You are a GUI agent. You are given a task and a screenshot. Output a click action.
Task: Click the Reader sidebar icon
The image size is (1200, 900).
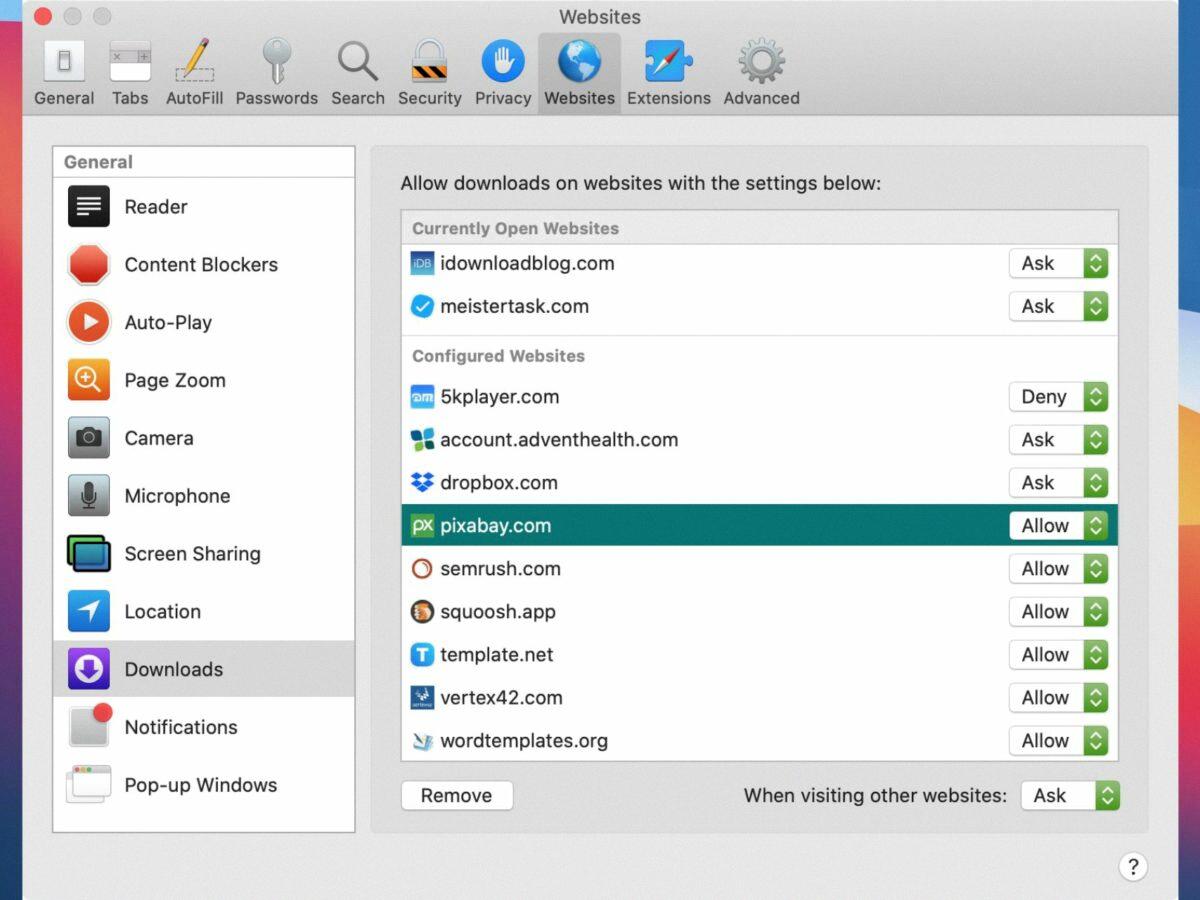(89, 207)
